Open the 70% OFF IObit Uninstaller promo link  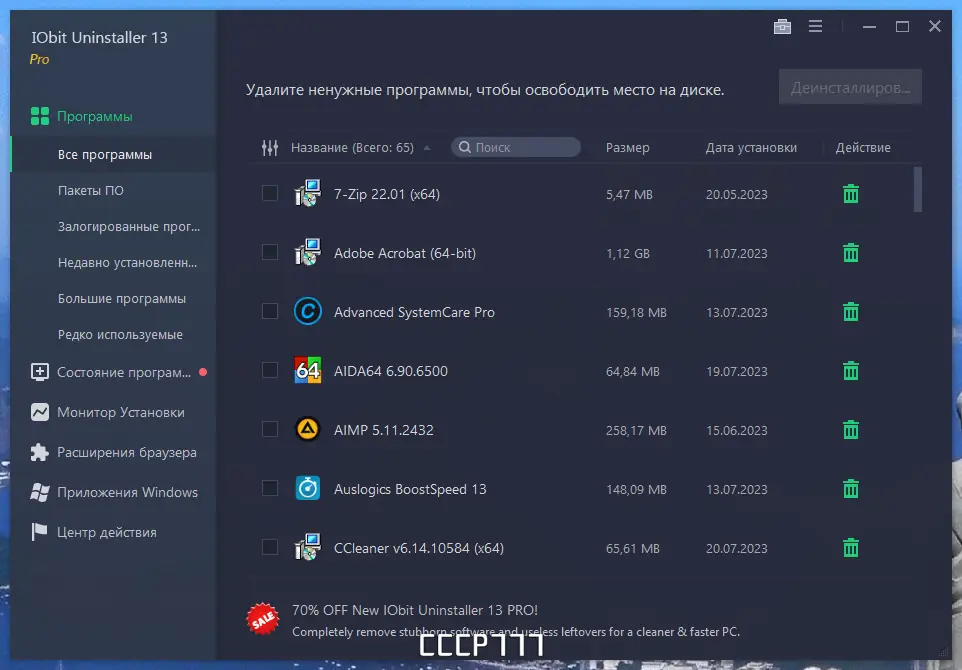click(415, 610)
